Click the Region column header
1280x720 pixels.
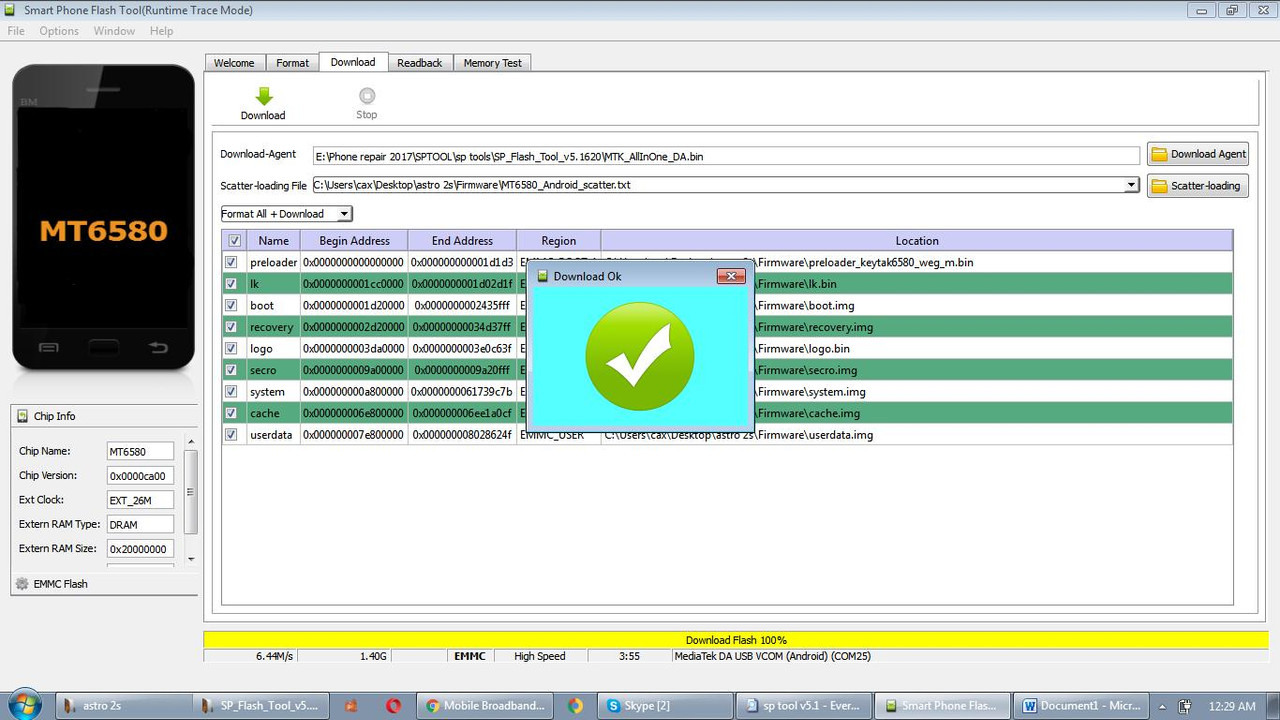[x=558, y=241]
